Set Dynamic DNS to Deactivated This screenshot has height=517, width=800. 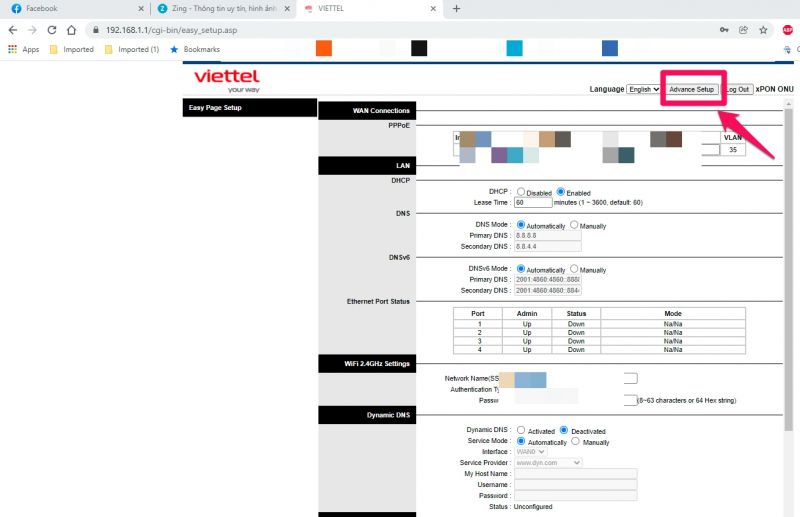(x=564, y=430)
